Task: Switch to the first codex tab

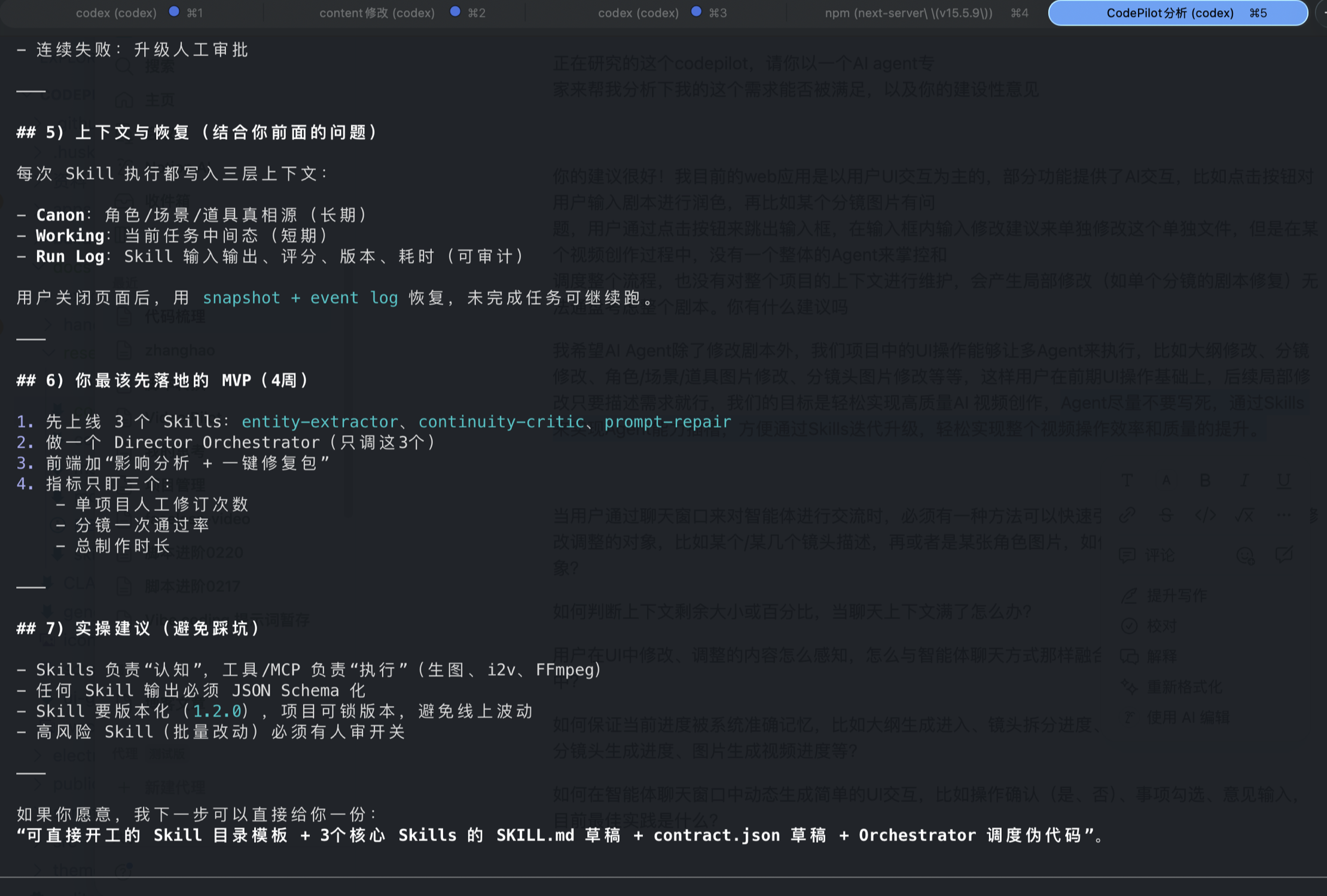Action: 116,13
